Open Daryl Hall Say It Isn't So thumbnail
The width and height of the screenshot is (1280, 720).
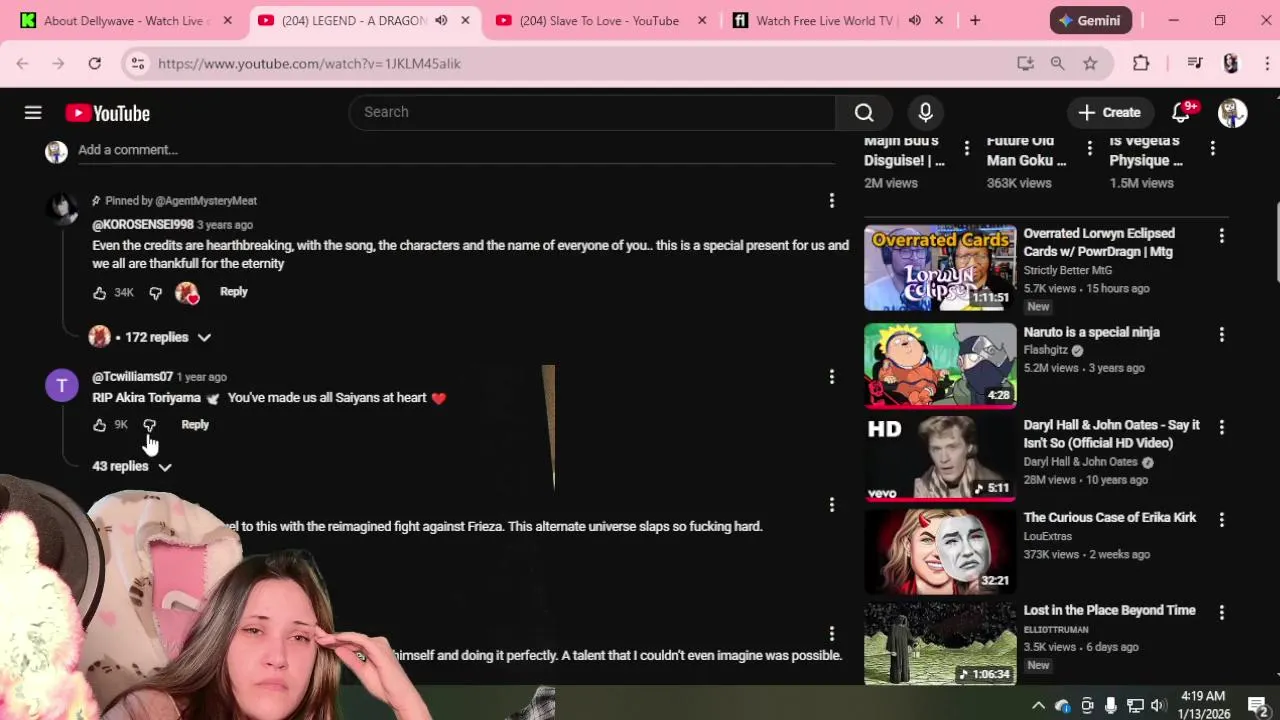tap(940, 458)
